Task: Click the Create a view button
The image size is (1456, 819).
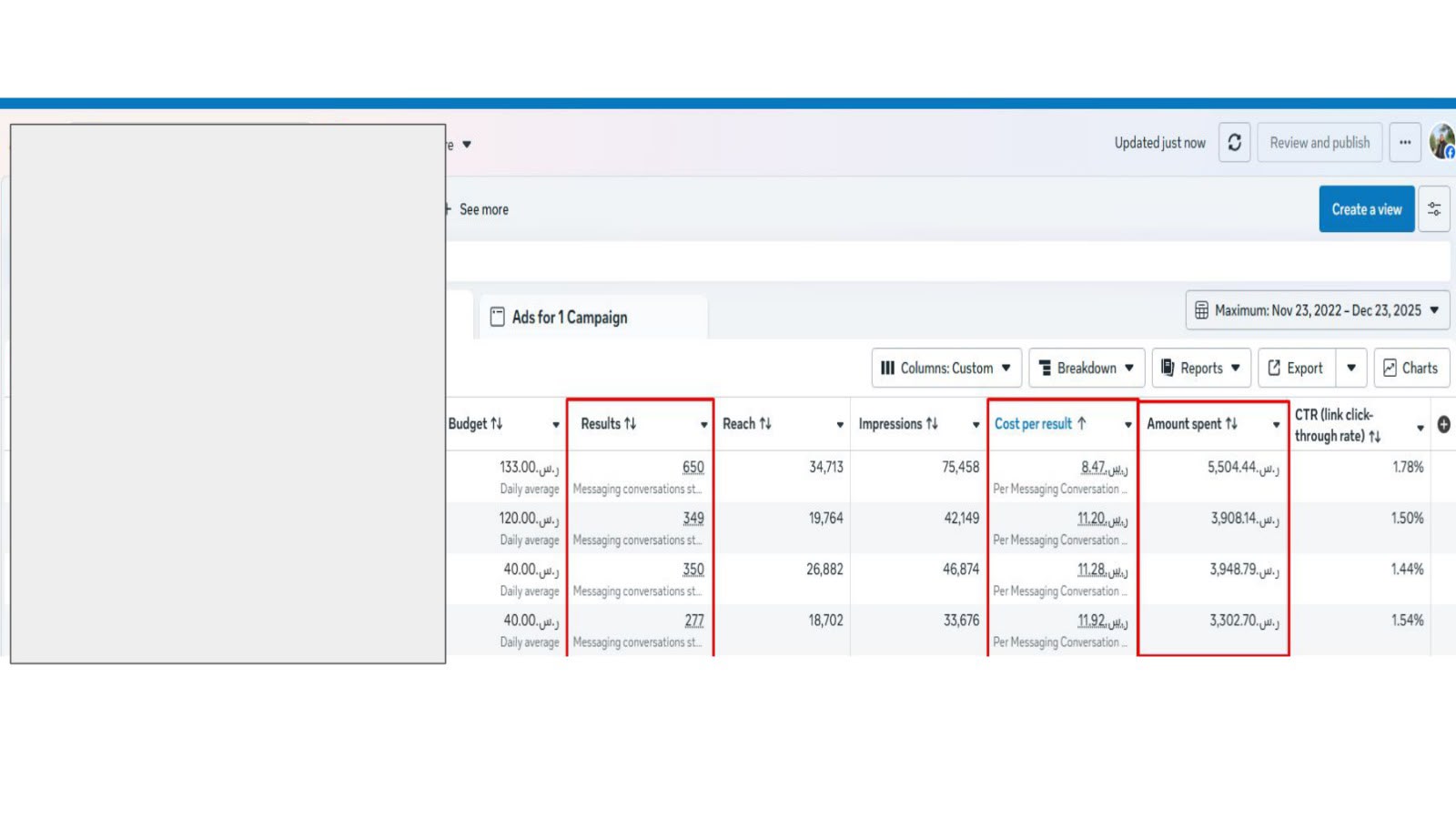Action: tap(1367, 209)
